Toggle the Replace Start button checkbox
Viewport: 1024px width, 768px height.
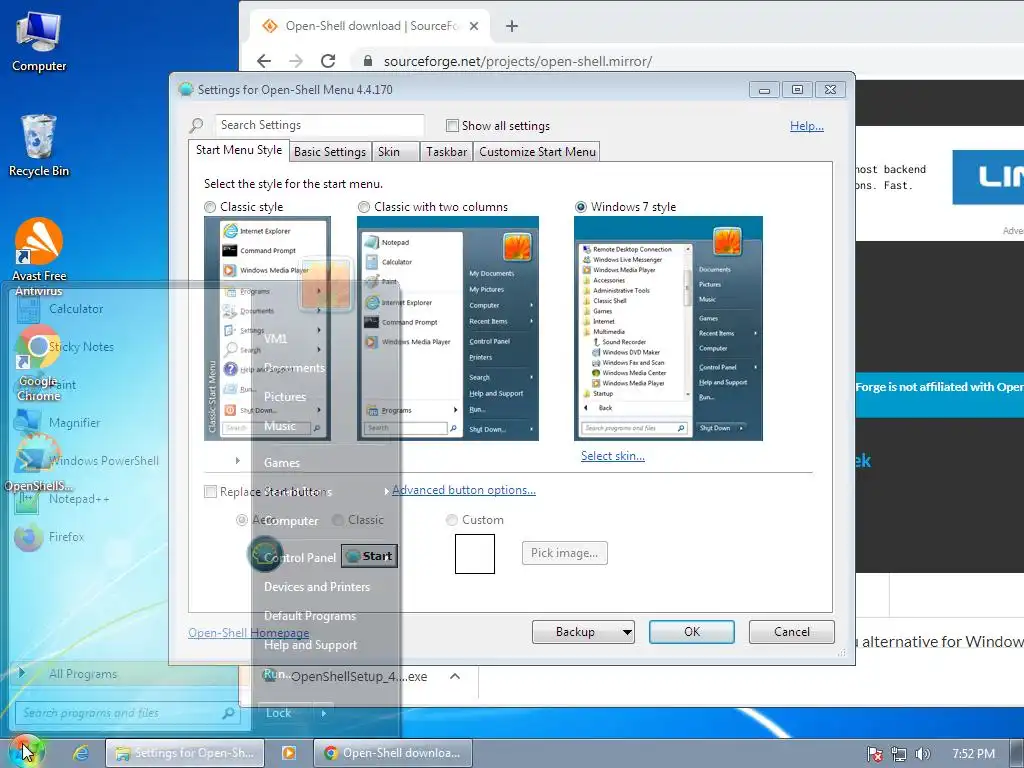click(x=210, y=492)
